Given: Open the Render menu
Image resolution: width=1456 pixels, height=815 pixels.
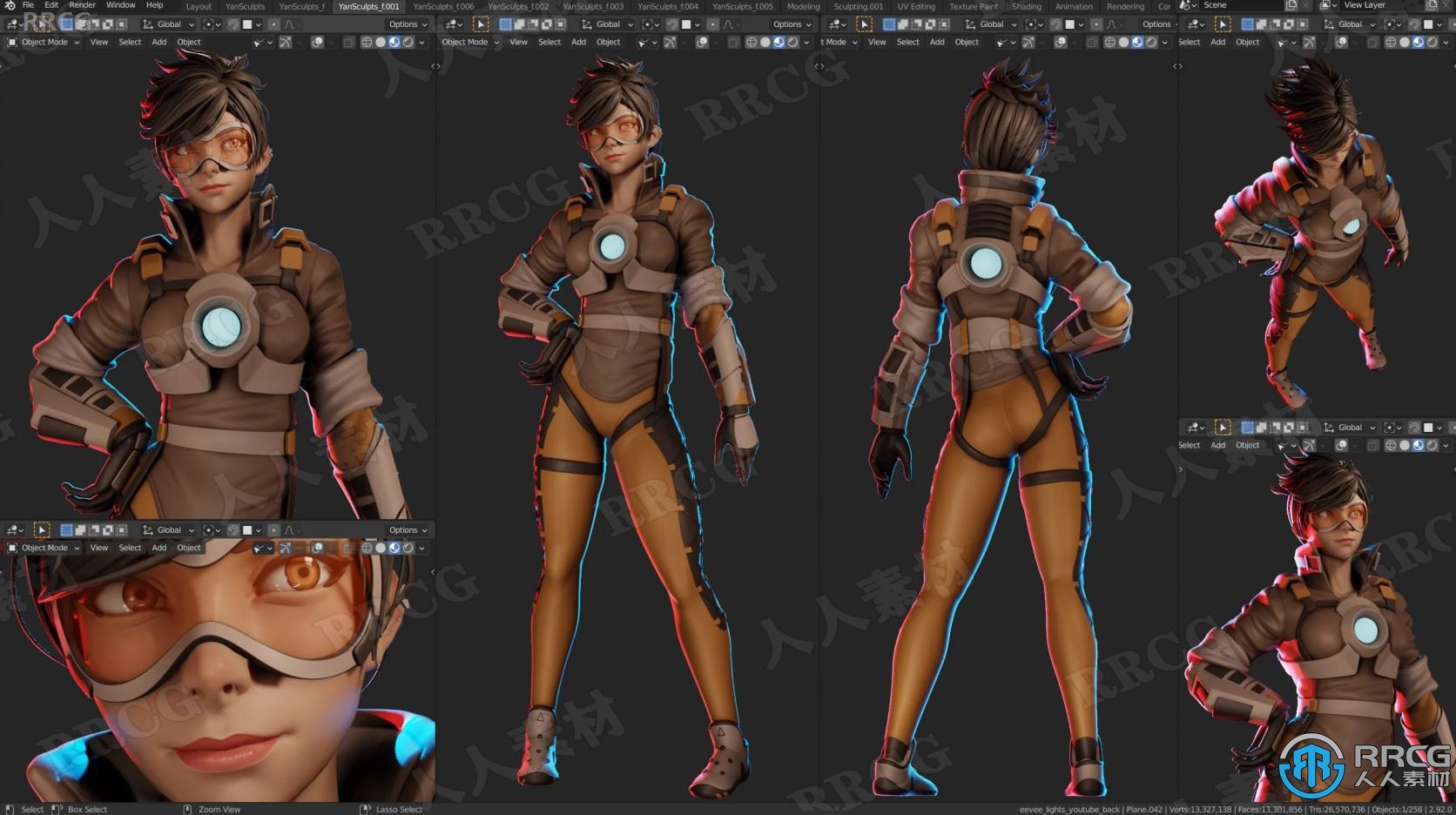Looking at the screenshot, I should pos(82,5).
